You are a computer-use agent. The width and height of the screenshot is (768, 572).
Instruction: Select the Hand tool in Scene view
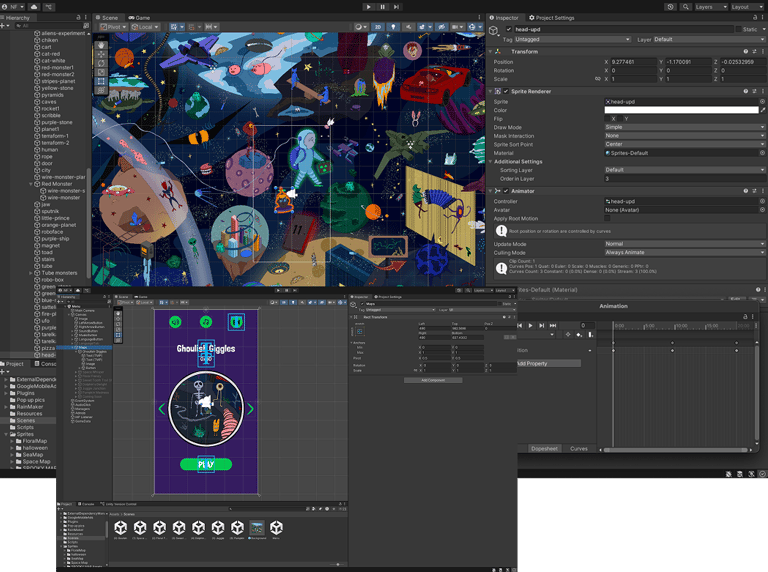click(x=101, y=45)
